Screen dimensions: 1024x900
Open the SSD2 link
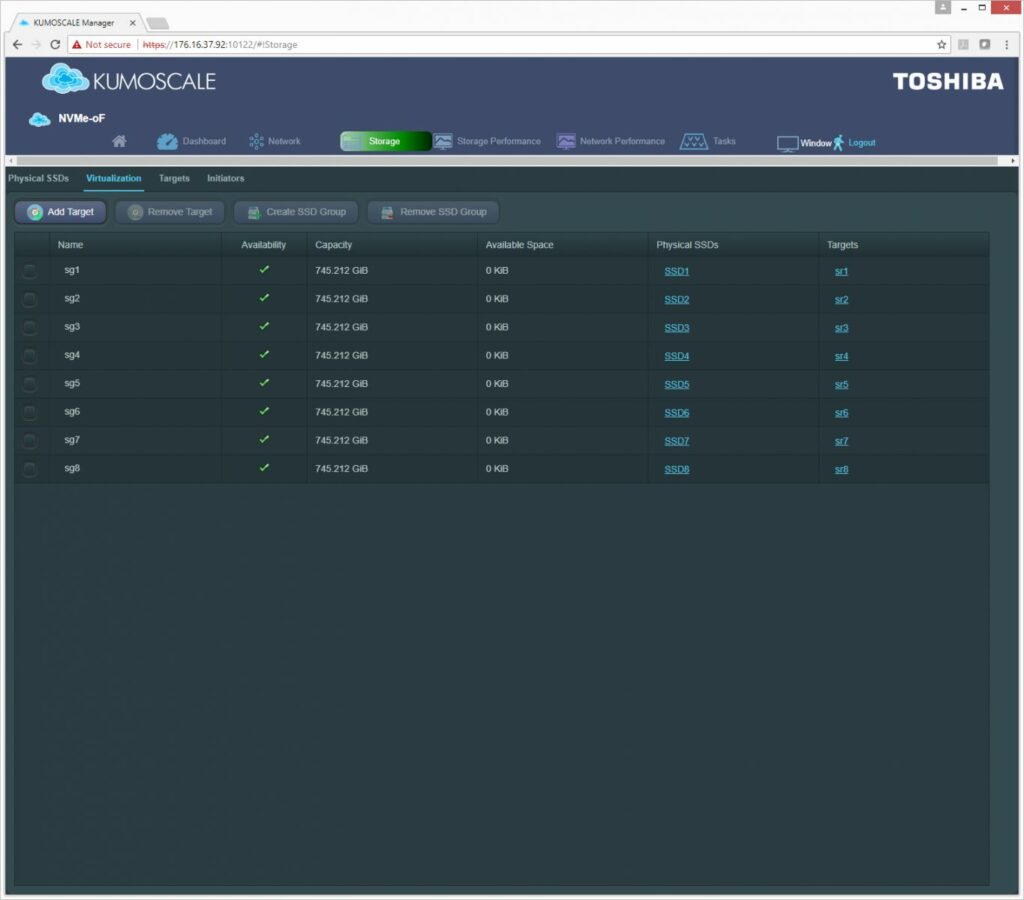tap(677, 300)
